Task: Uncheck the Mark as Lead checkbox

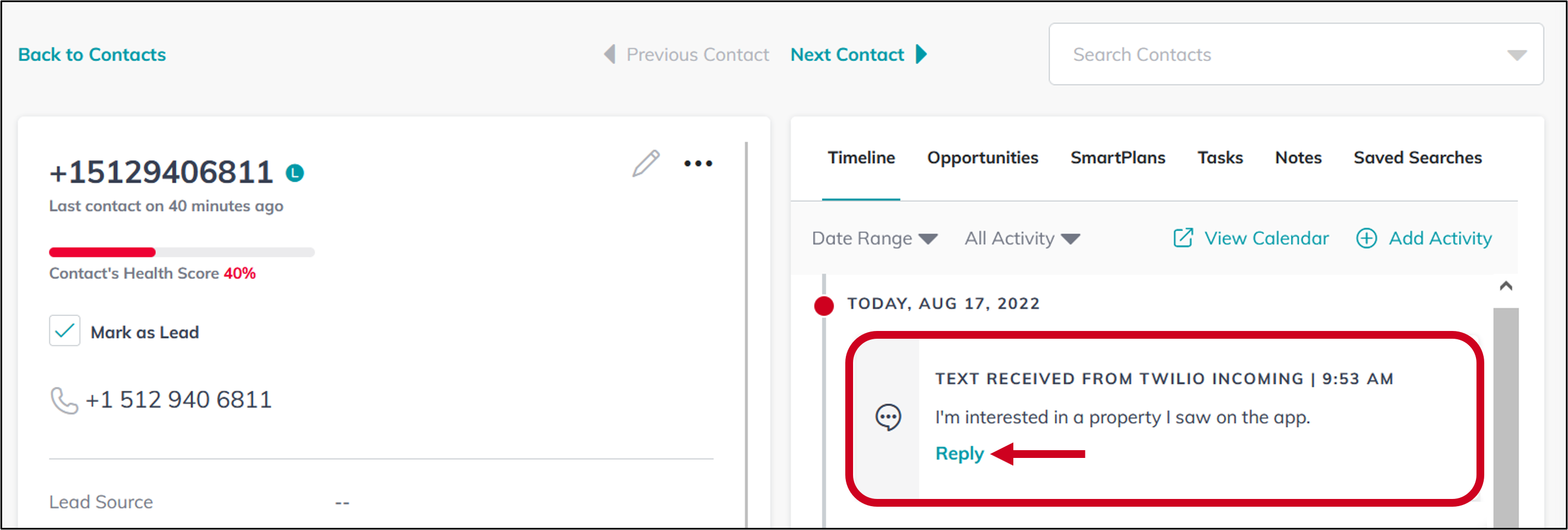Action: (64, 330)
